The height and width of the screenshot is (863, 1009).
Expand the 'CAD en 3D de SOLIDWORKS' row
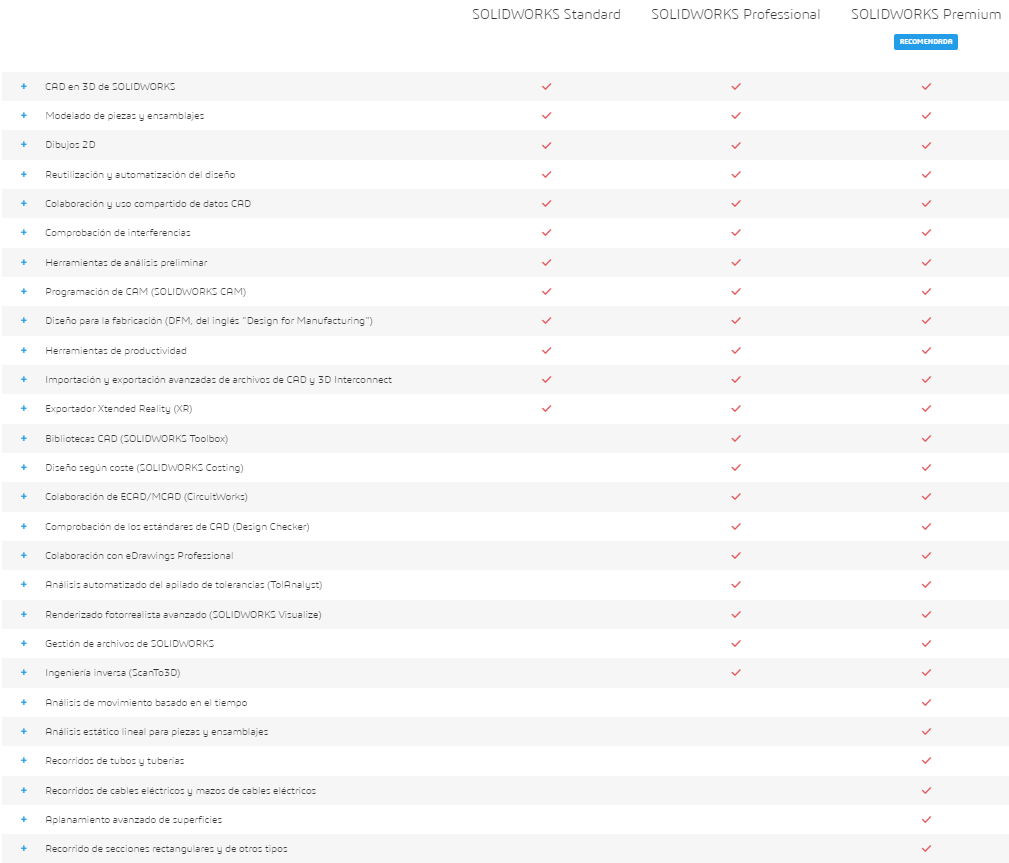click(24, 86)
